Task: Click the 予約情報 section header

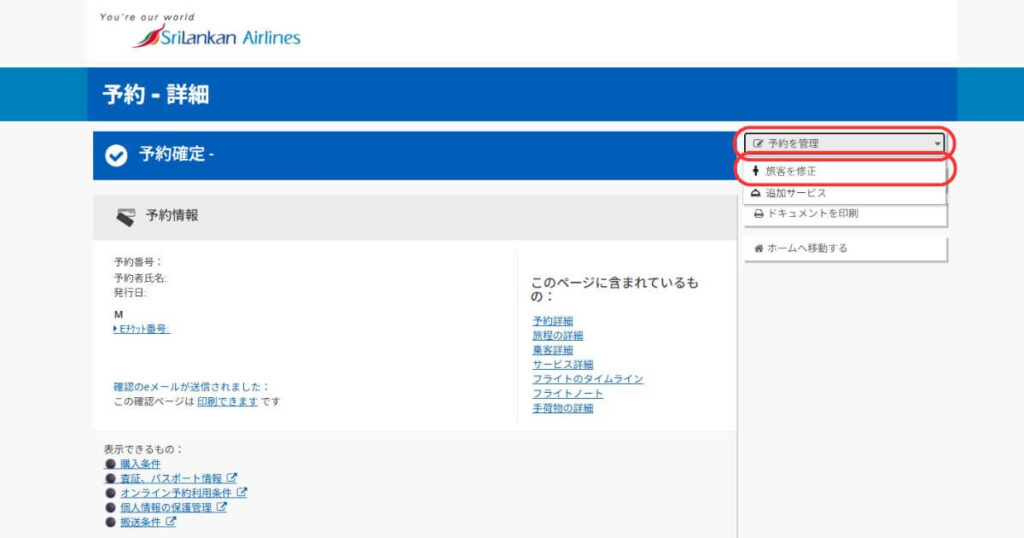Action: point(415,216)
